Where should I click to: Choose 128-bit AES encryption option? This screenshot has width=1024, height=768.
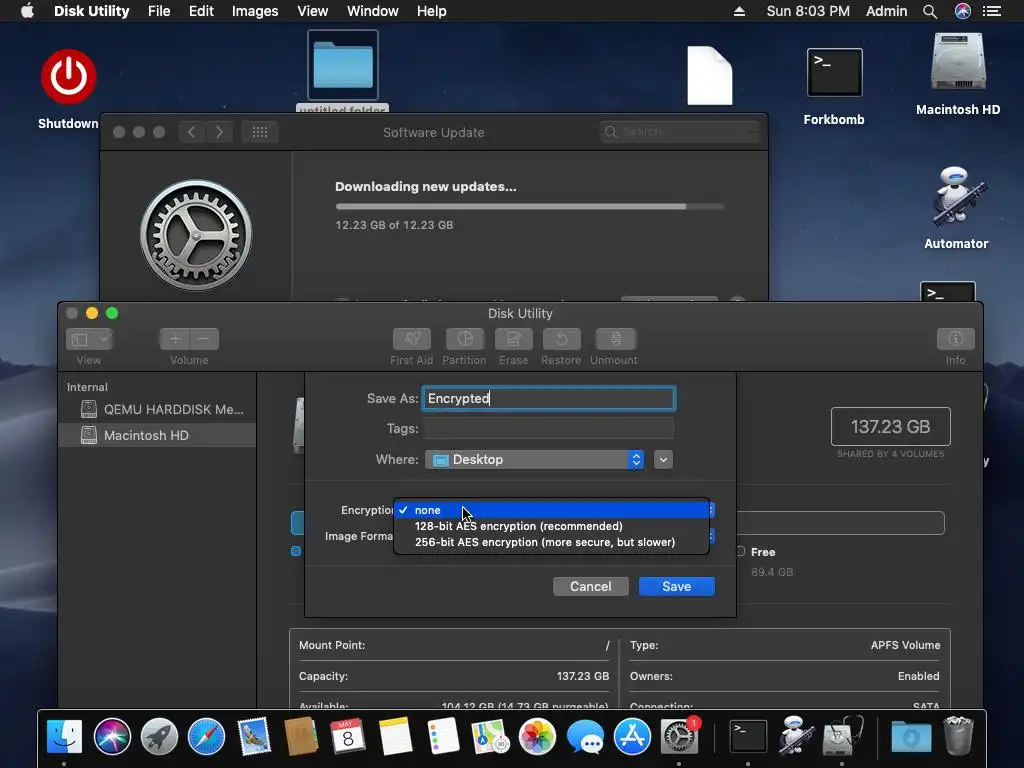point(552,526)
